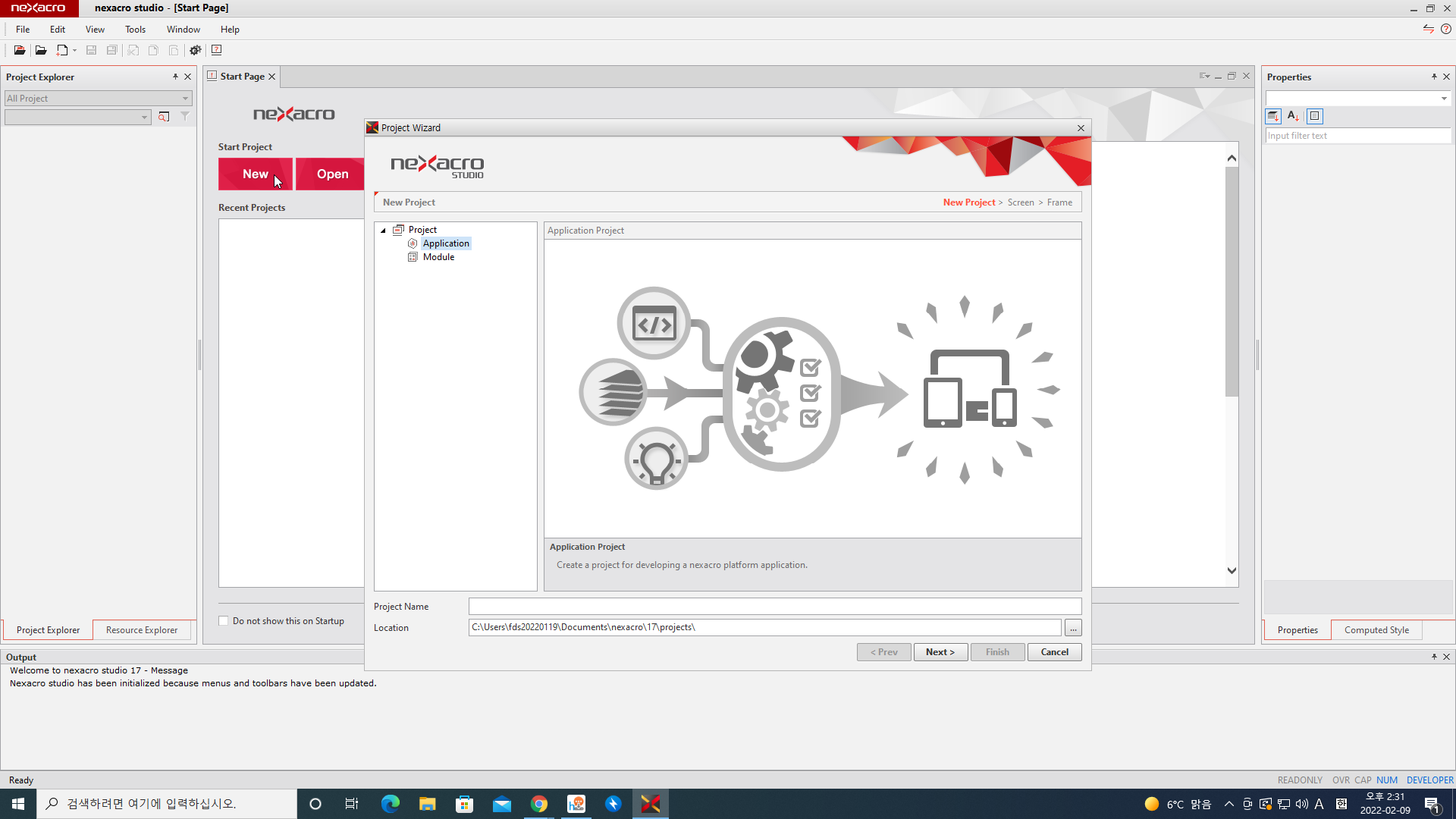Pin the Properties panel

tap(1434, 77)
